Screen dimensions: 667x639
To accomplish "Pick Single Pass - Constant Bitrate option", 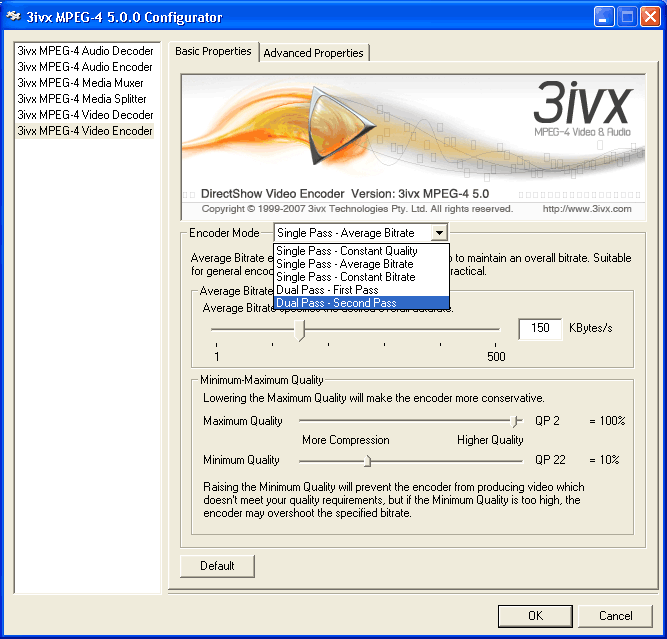I will coord(361,277).
